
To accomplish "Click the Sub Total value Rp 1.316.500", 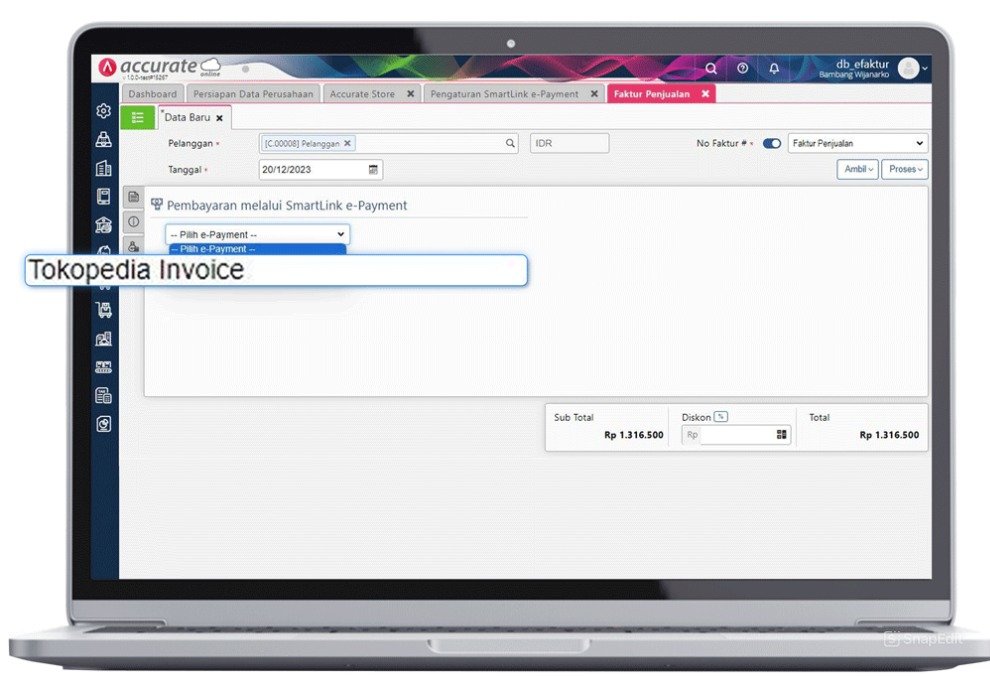I will [633, 435].
